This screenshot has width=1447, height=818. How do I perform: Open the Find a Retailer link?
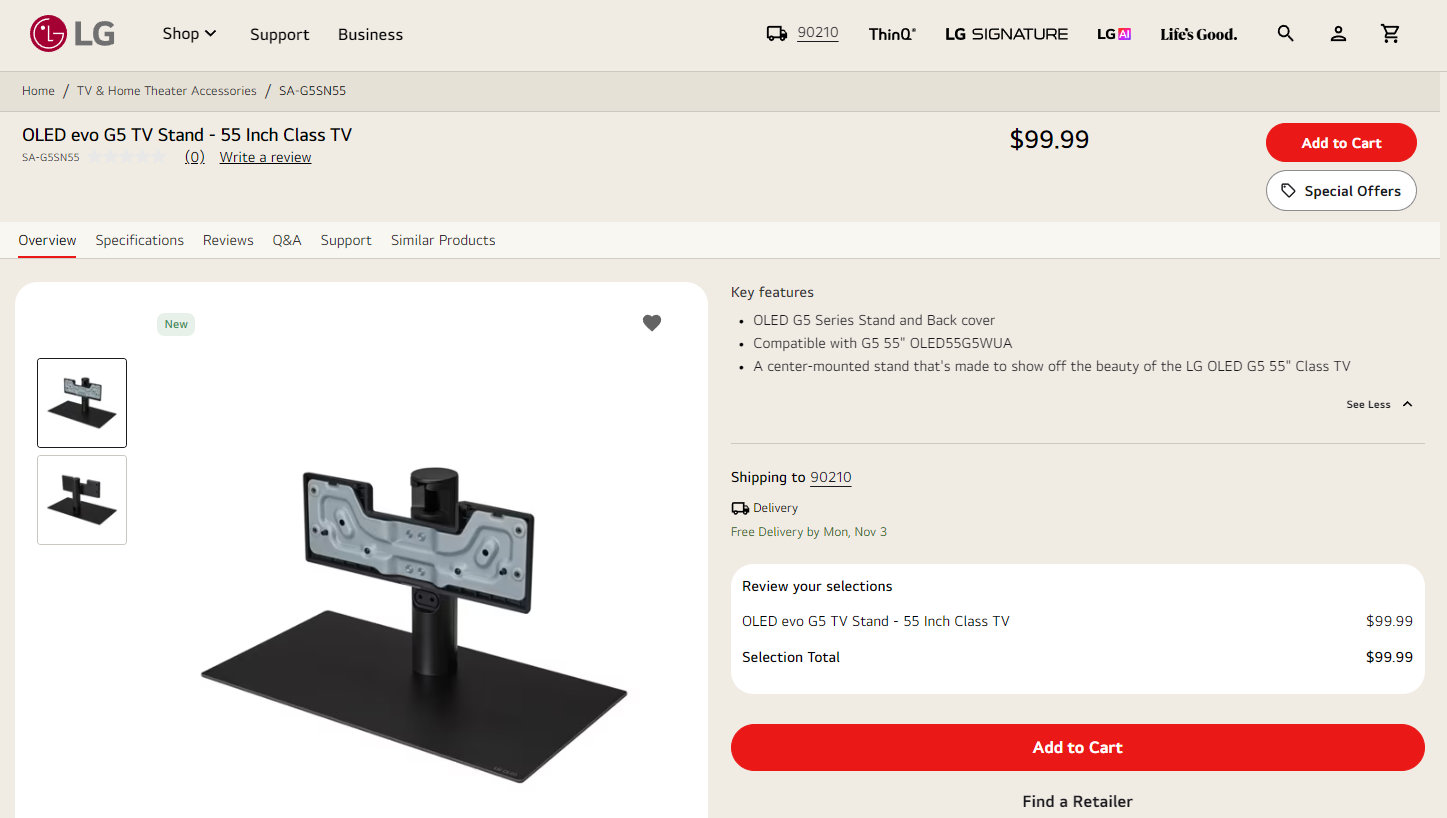click(x=1077, y=801)
